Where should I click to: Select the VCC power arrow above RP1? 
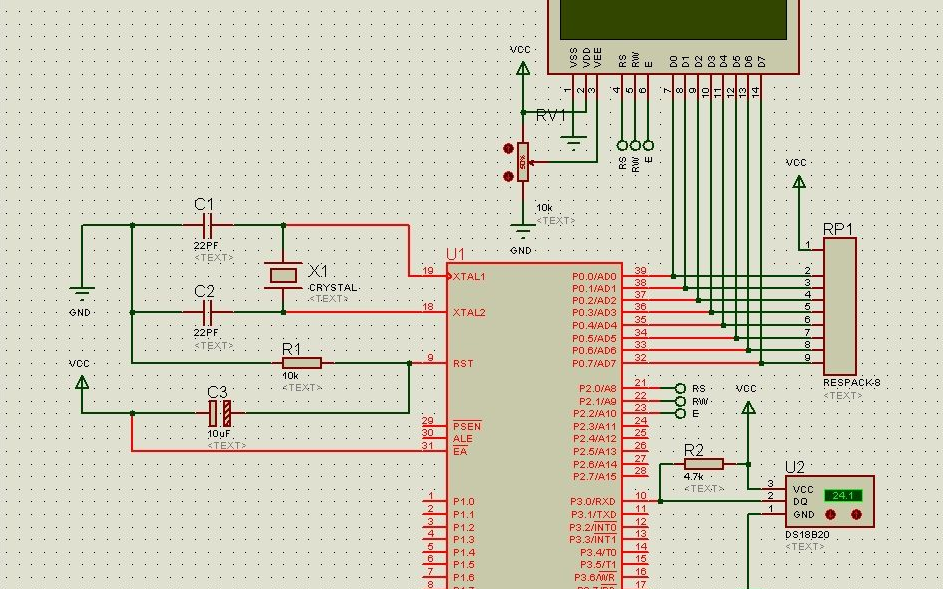point(799,181)
